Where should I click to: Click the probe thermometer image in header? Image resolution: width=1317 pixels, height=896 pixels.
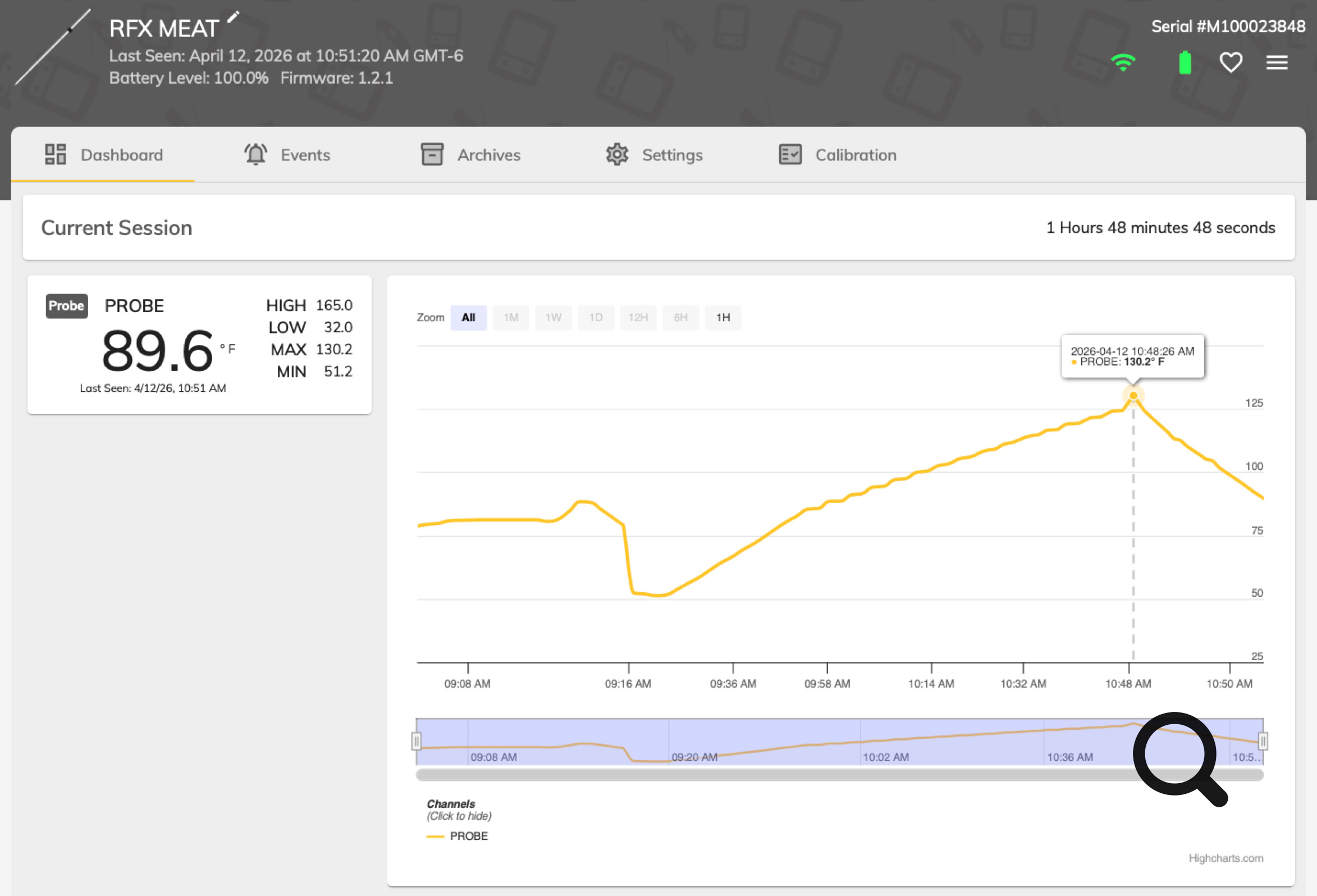53,47
